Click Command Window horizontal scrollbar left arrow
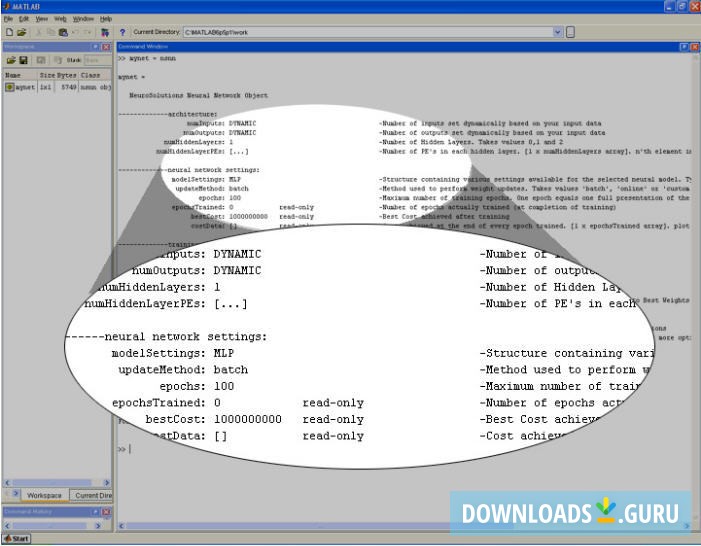 122,526
